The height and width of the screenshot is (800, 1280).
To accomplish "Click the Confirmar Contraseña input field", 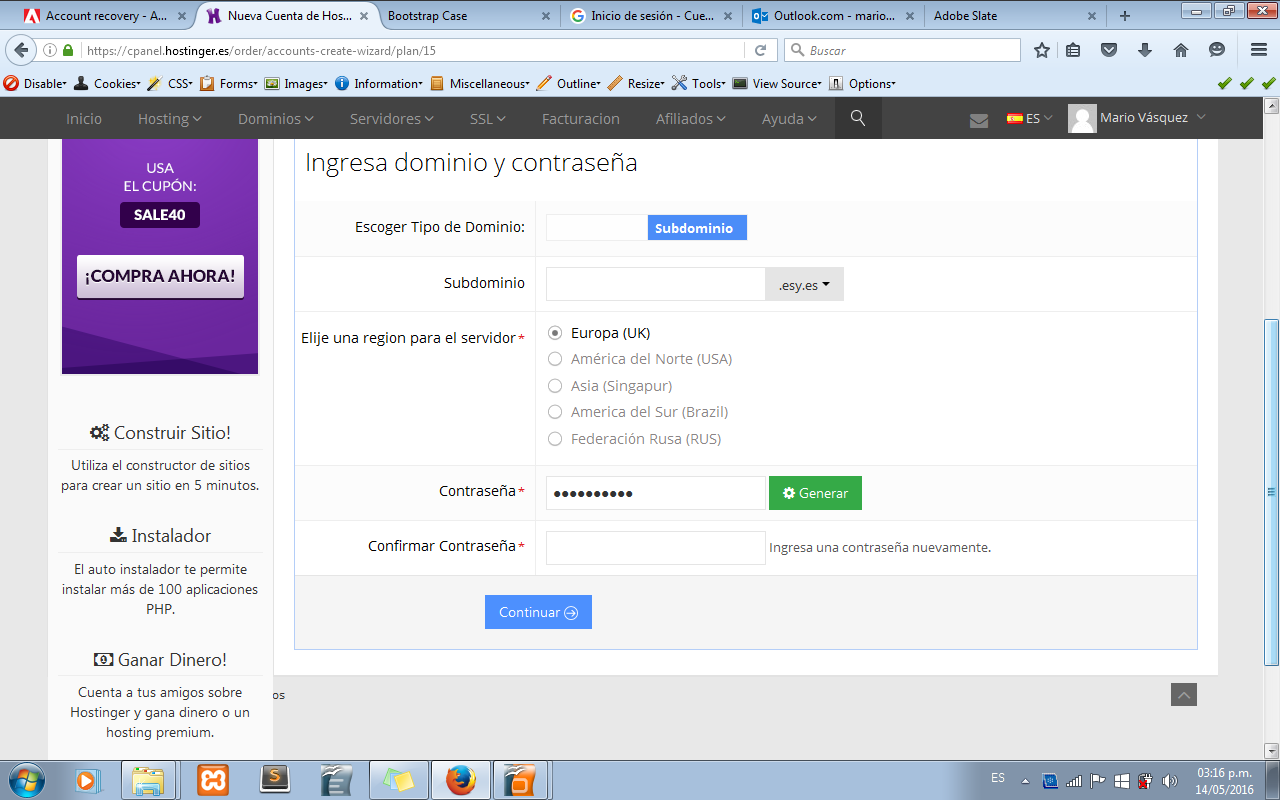I will tap(655, 547).
